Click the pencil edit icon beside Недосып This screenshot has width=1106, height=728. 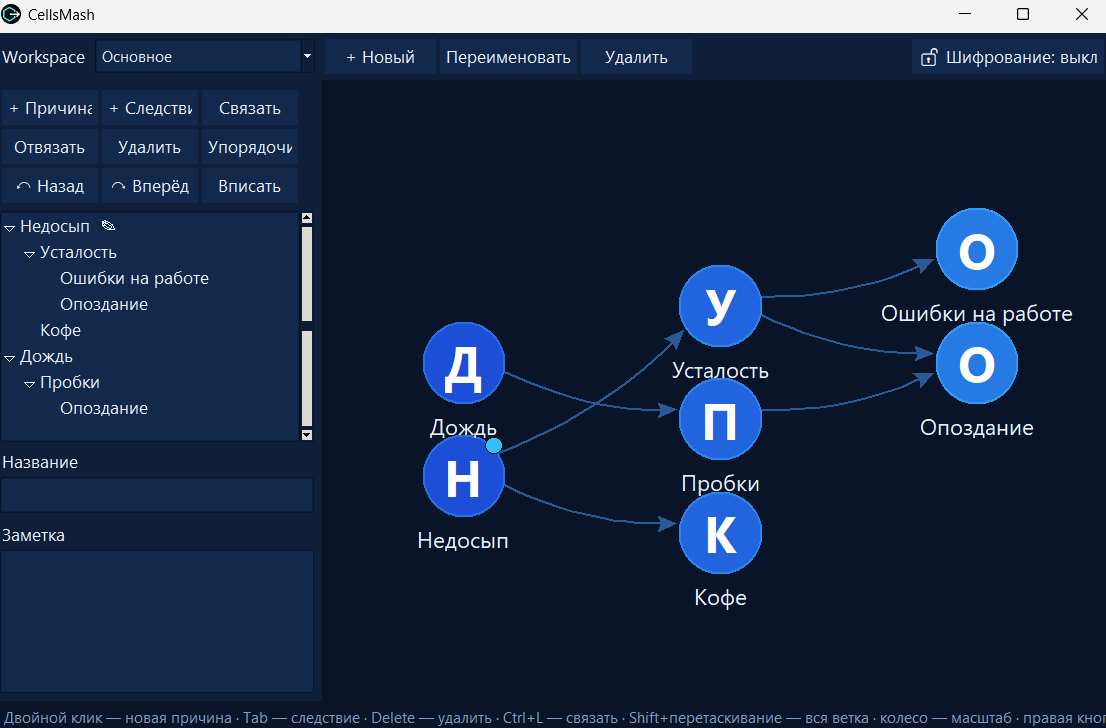[108, 226]
